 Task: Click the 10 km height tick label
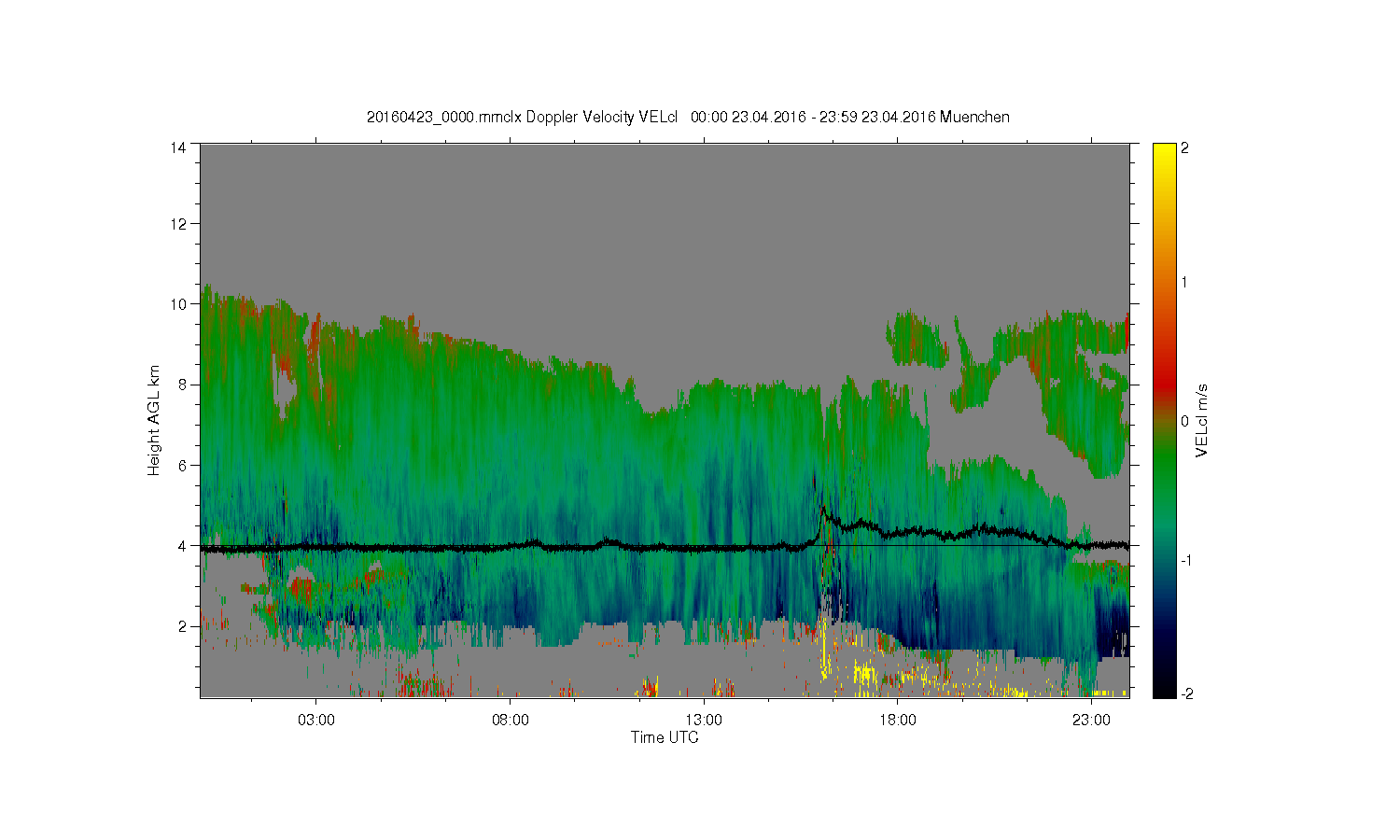coord(178,304)
